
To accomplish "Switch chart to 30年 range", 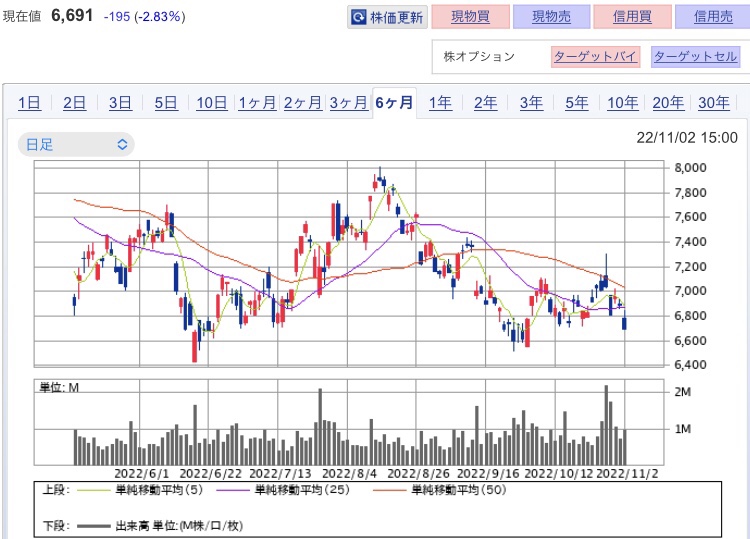I will tap(714, 103).
